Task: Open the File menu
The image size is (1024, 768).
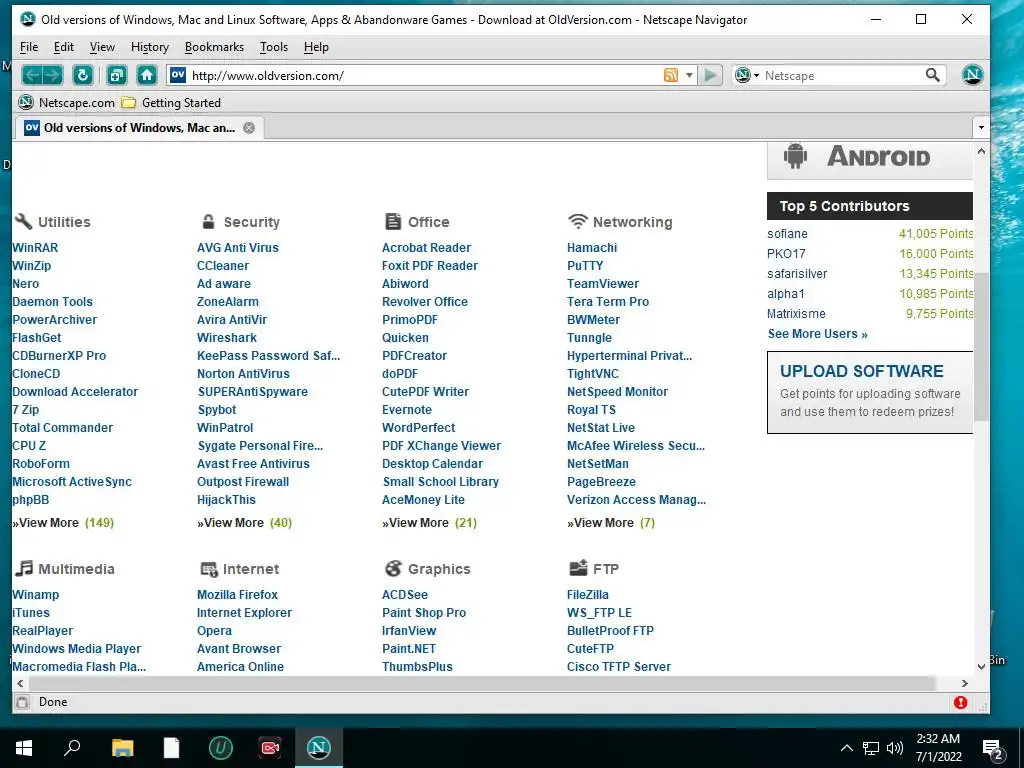Action: point(29,47)
